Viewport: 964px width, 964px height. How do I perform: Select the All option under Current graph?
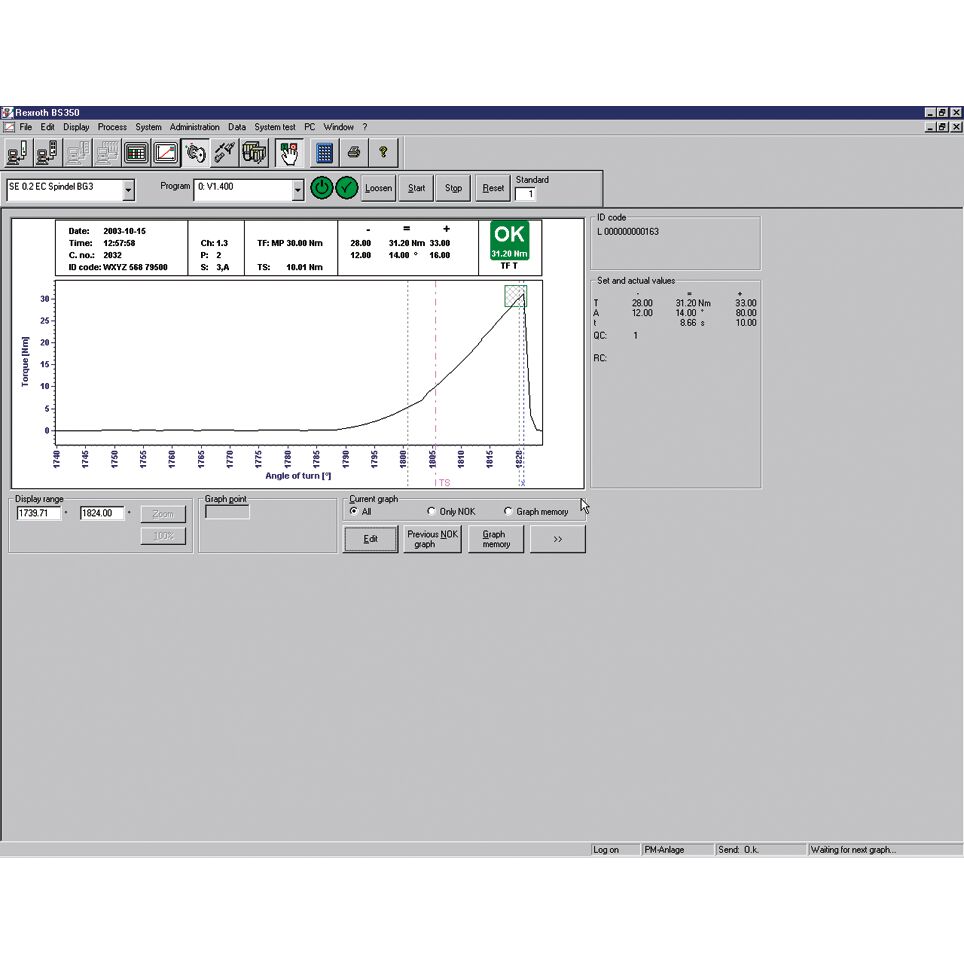point(355,511)
